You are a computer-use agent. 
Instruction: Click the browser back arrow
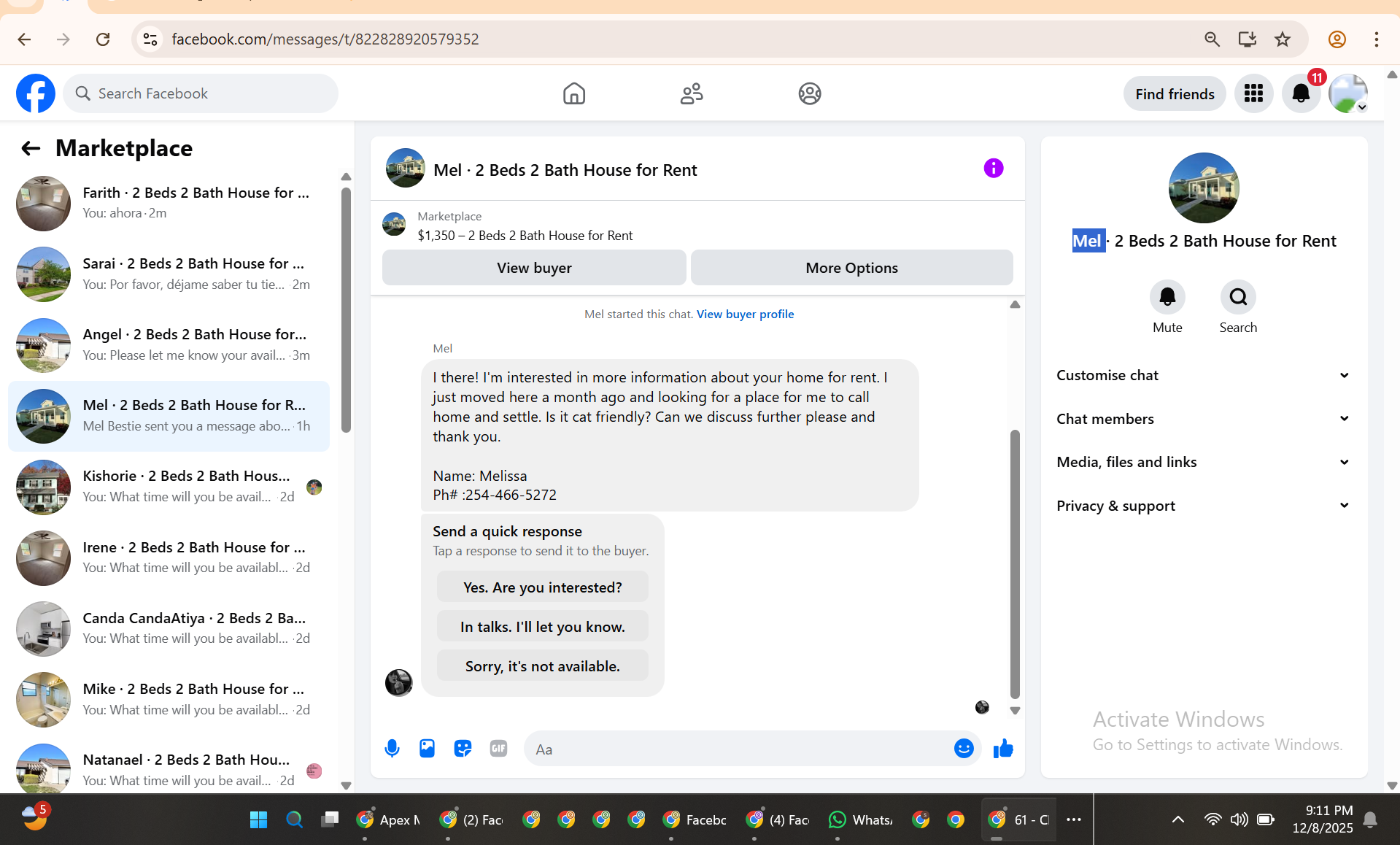(x=24, y=39)
